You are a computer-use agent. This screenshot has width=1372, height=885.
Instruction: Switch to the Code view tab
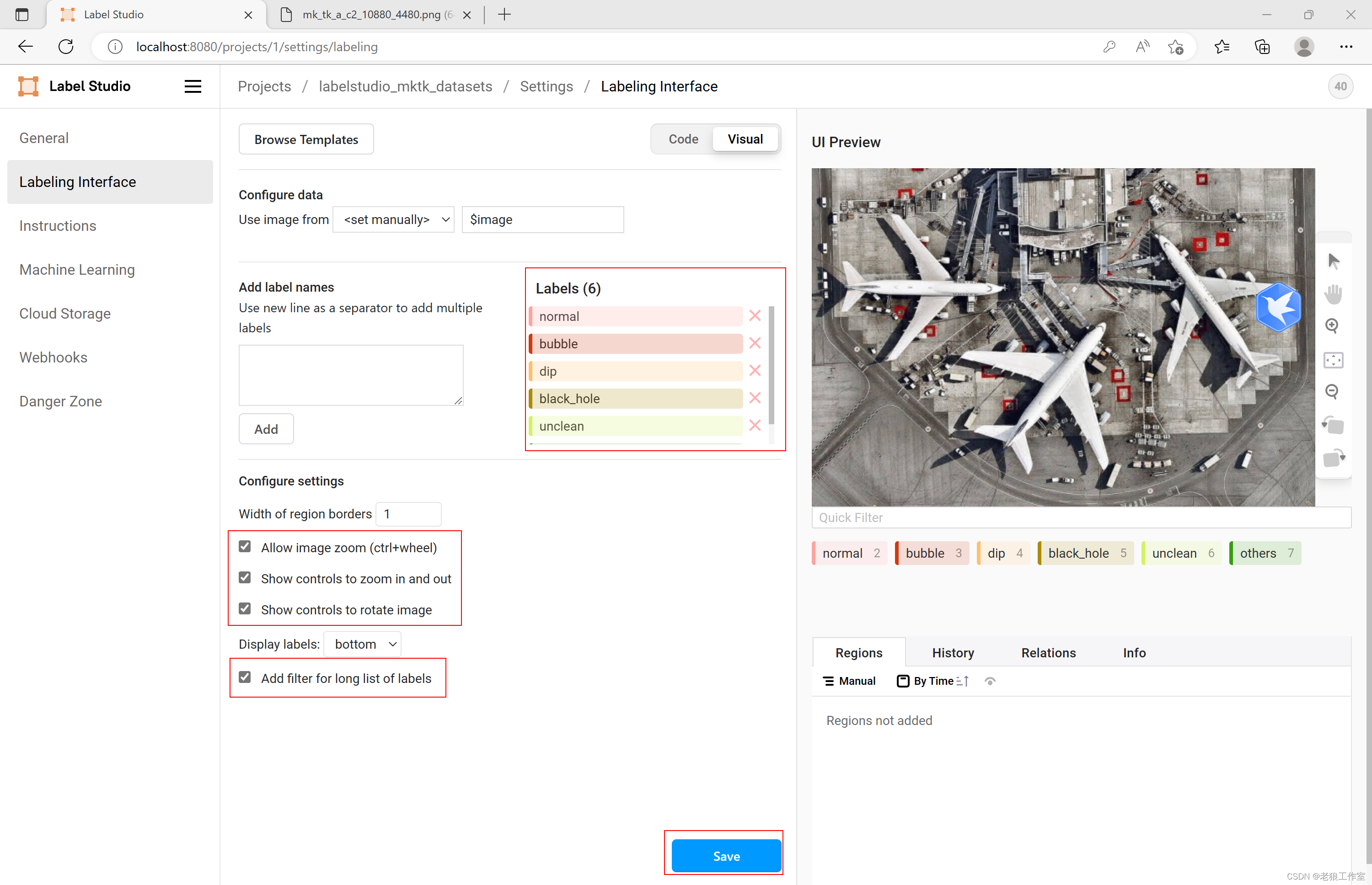pyautogui.click(x=683, y=139)
